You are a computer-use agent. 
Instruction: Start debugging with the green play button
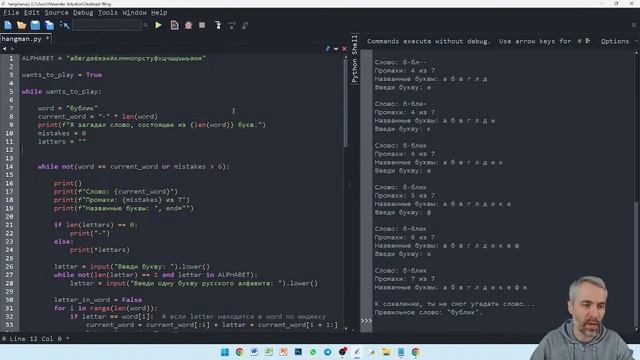pos(158,25)
